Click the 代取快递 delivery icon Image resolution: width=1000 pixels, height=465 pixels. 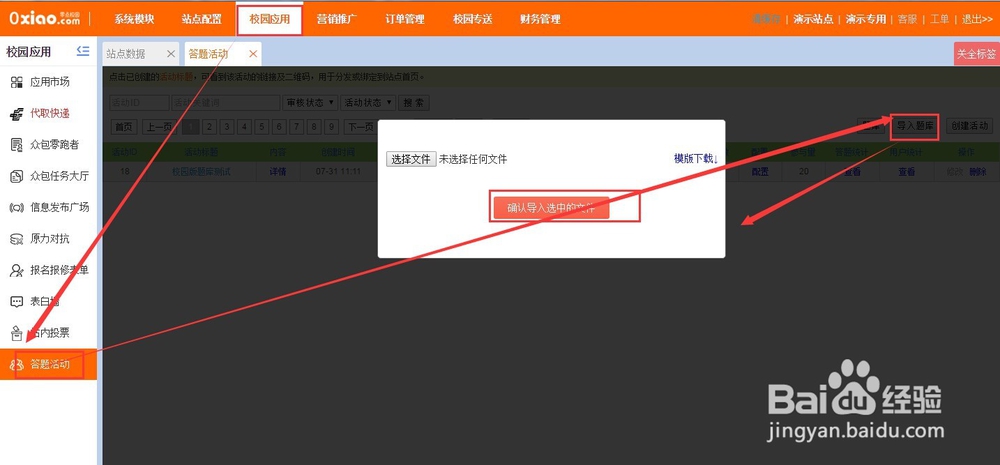(x=17, y=114)
